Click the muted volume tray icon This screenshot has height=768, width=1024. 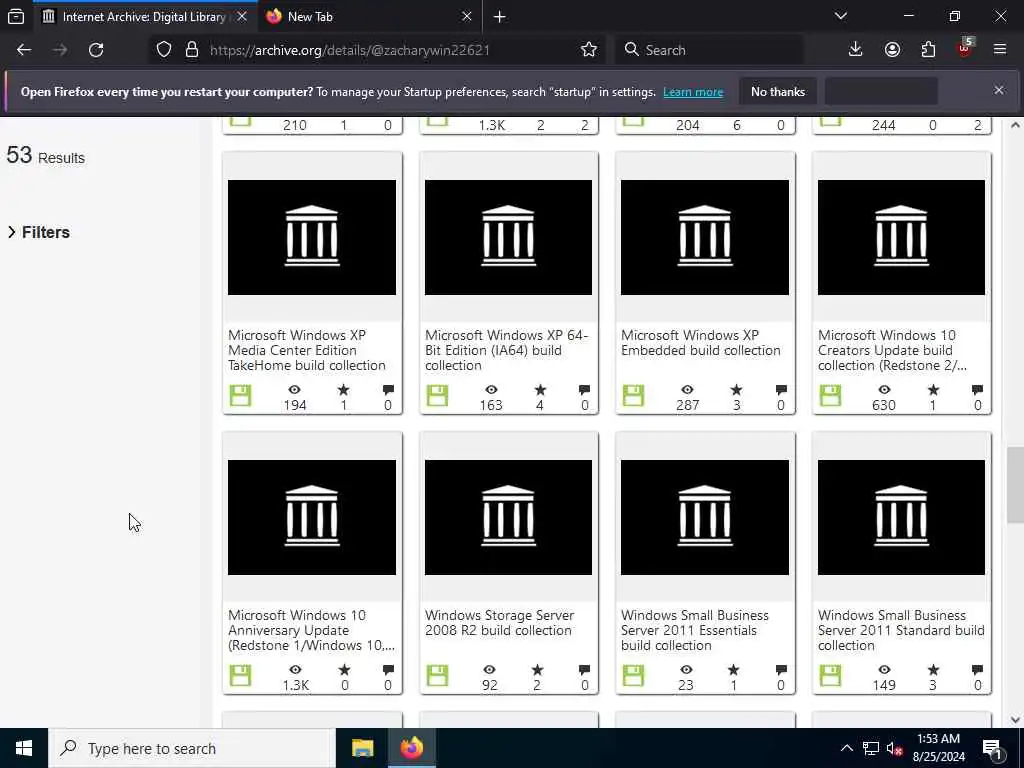click(894, 748)
